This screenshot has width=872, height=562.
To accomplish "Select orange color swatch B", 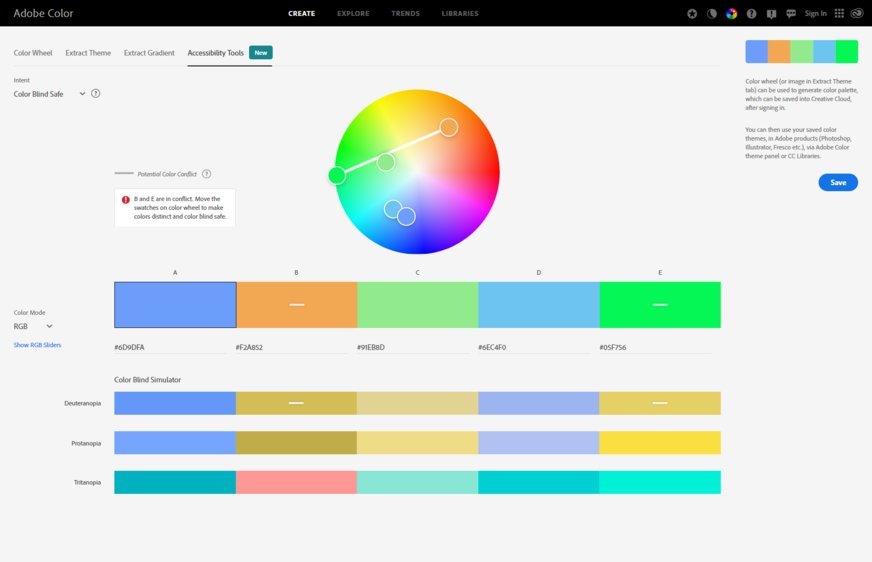I will [296, 304].
